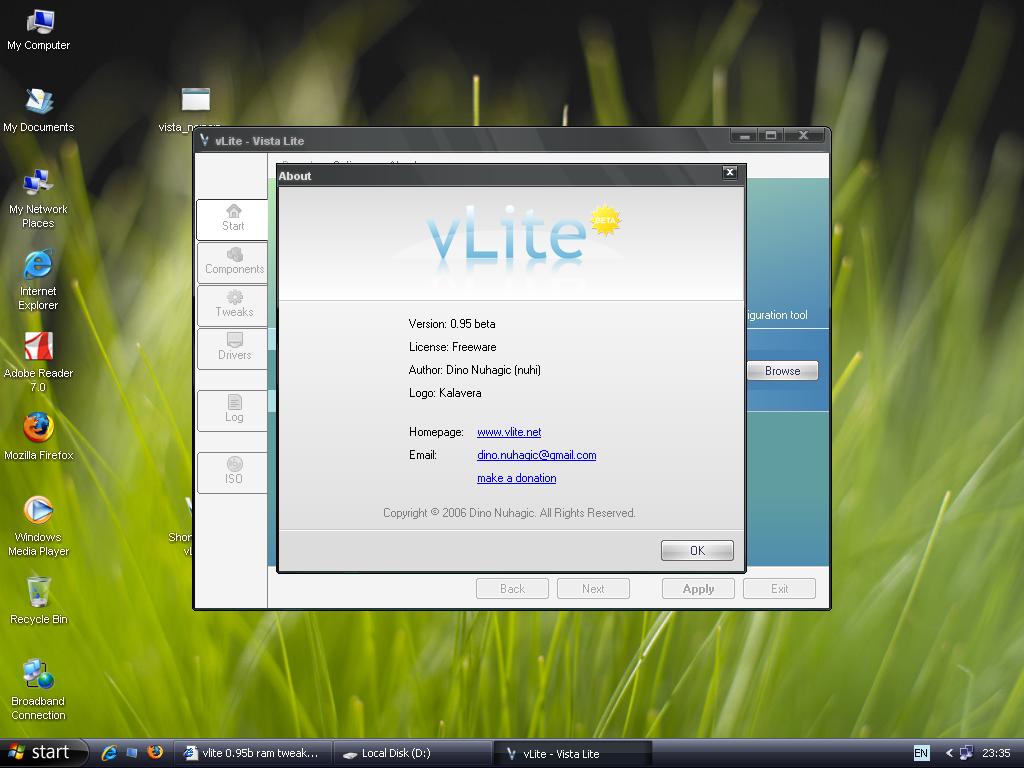Select the Drivers tab in vLite
Viewport: 1024px width, 768px height.
[x=232, y=349]
